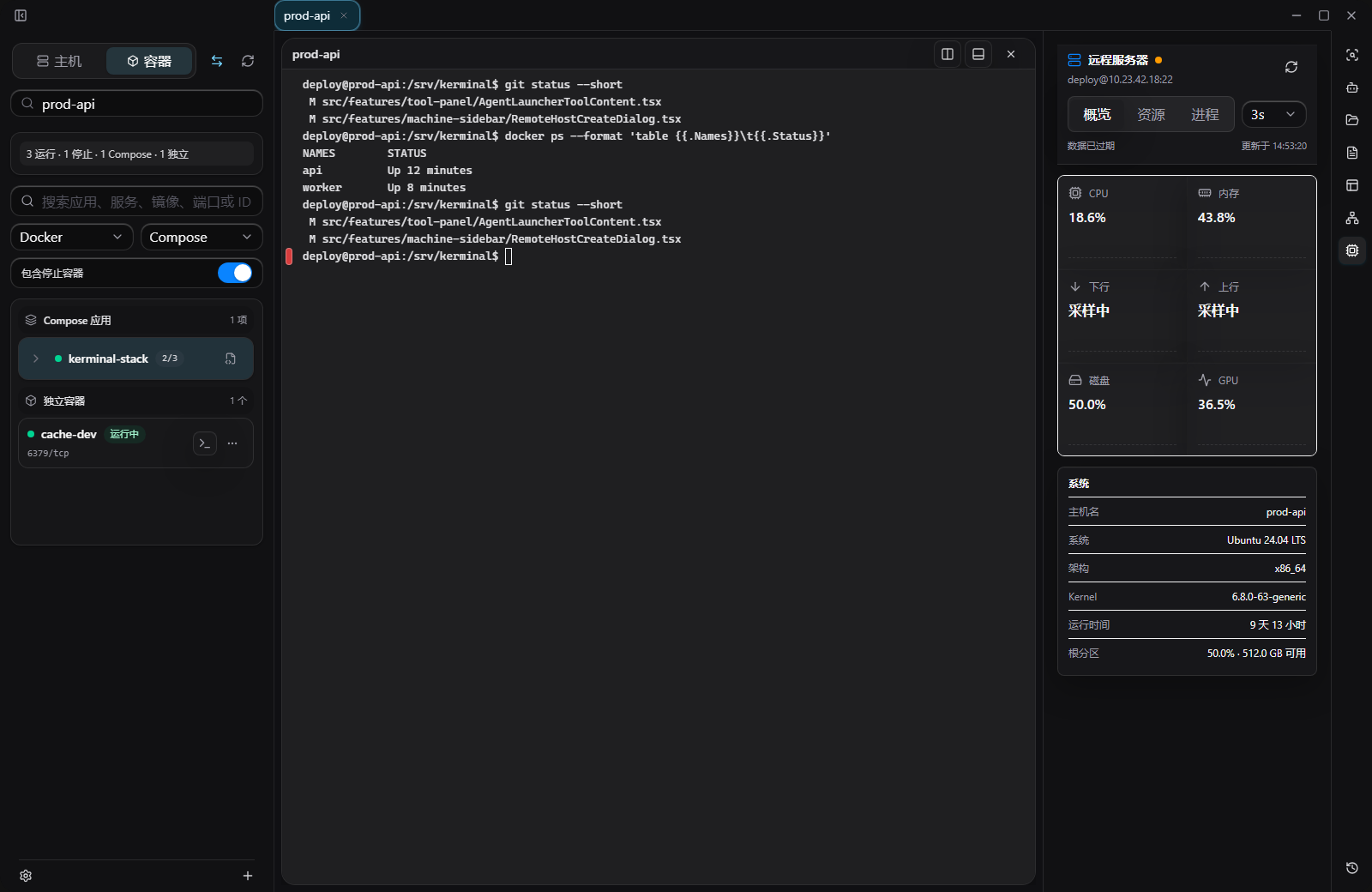The width and height of the screenshot is (1372, 892).
Task: Click the 6379/tcp port text
Action: 48,453
